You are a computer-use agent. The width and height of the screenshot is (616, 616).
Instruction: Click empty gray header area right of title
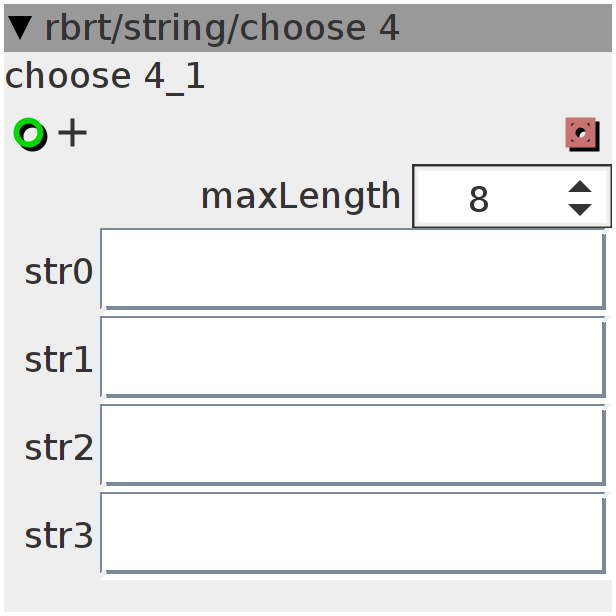(506, 28)
